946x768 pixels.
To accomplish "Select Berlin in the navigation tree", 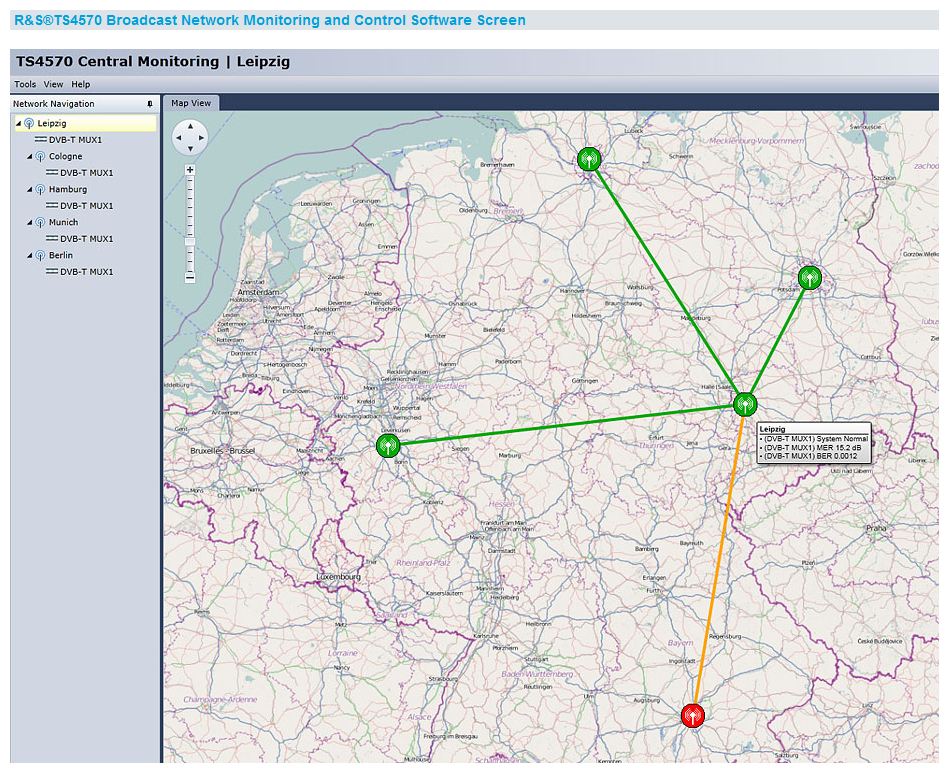I will coord(61,256).
